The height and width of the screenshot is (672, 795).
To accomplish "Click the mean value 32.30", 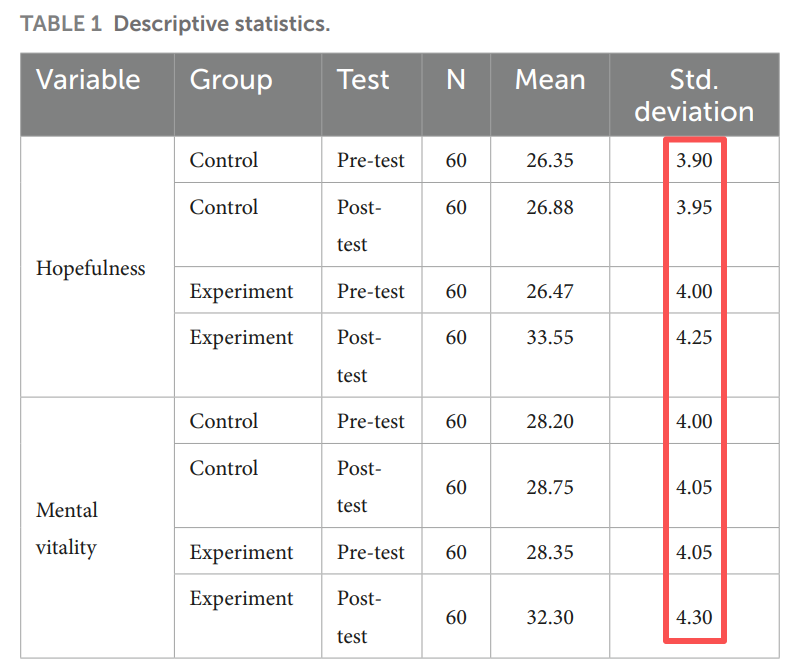I will tap(550, 617).
